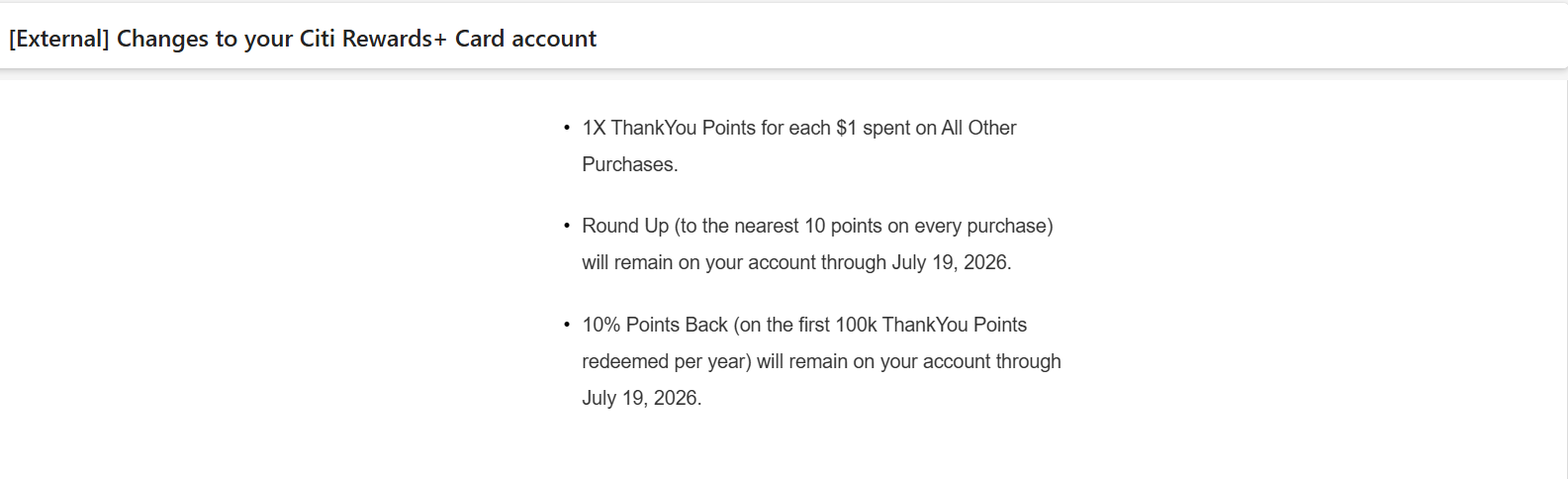1568x479 pixels.
Task: Click the bullet dot before "10% Points Back"
Action: coord(567,326)
